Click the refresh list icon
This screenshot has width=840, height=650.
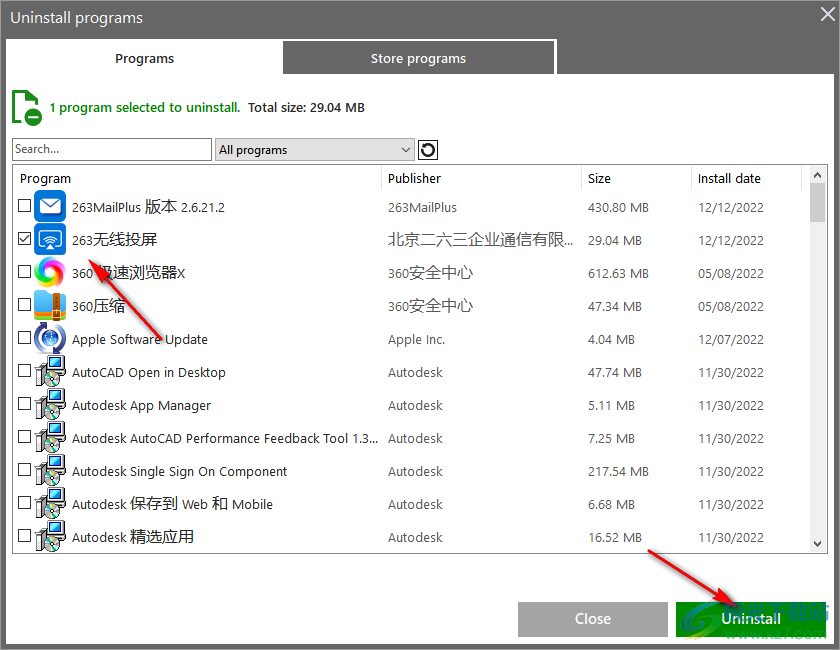coord(428,150)
